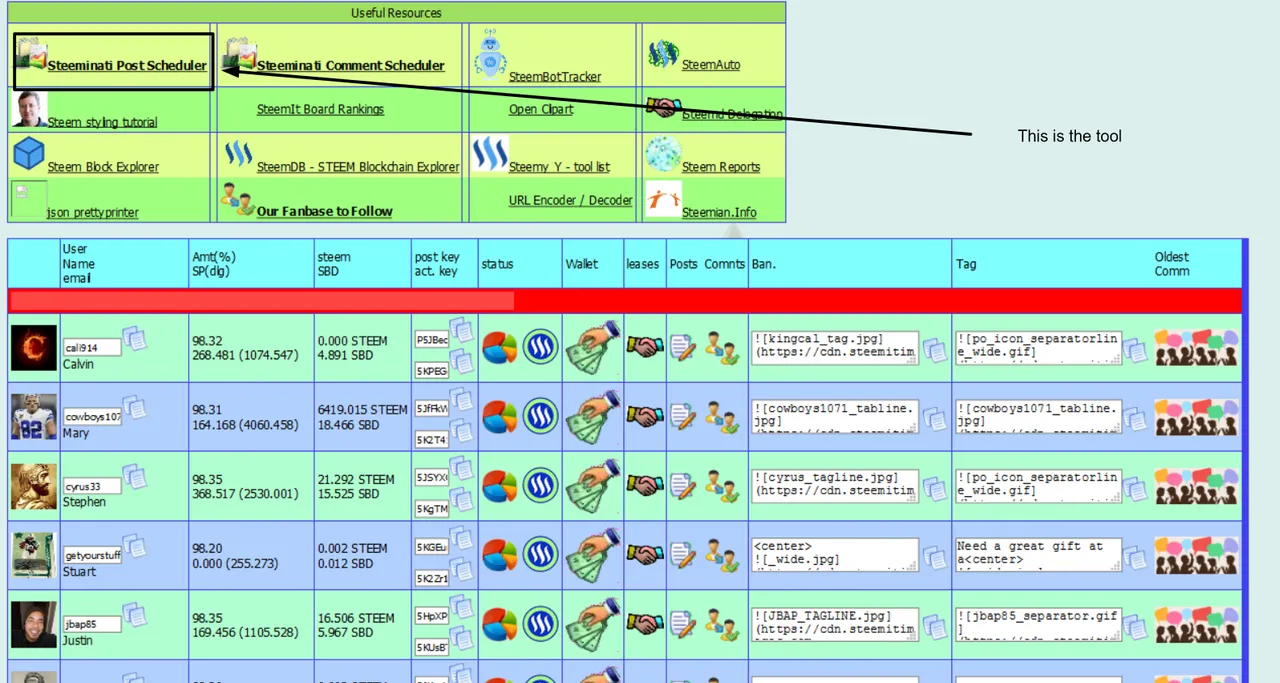The height and width of the screenshot is (683, 1280).
Task: Open posts notepad icon for Justin
Action: tap(683, 624)
